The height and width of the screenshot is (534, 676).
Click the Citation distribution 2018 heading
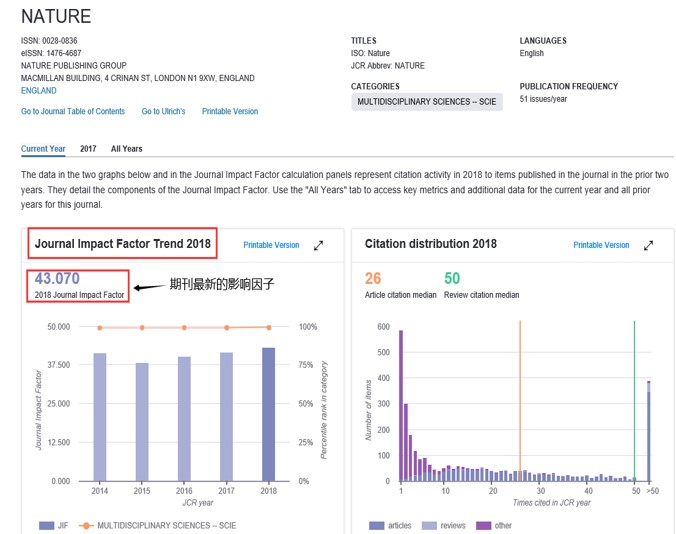(431, 244)
